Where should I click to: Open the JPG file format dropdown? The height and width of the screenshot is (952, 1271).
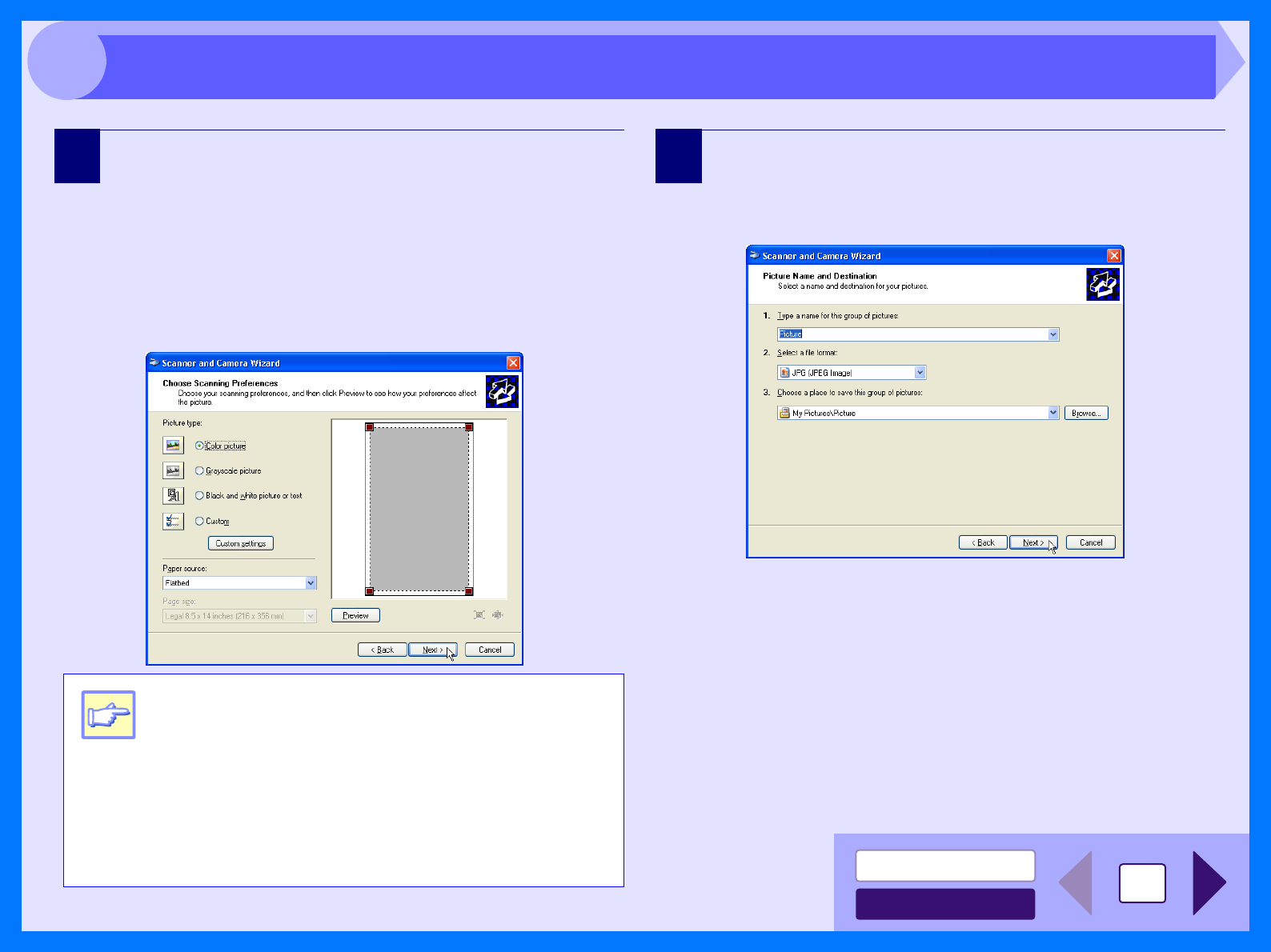pyautogui.click(x=920, y=373)
